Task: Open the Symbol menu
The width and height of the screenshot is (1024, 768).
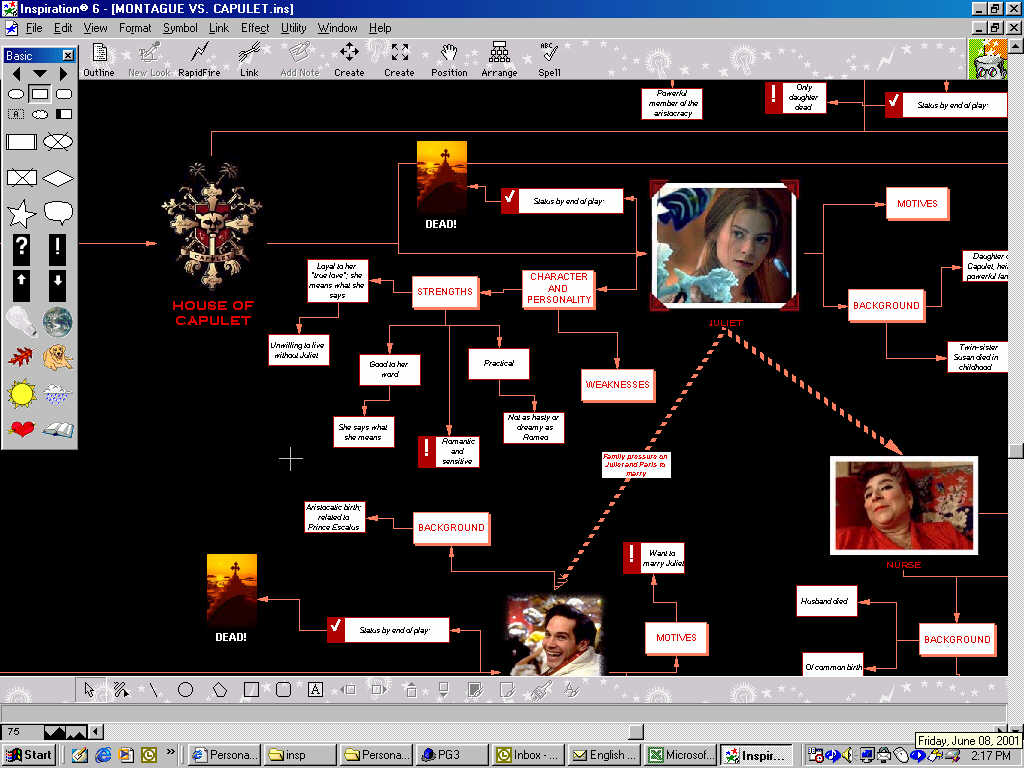Action: [x=180, y=28]
